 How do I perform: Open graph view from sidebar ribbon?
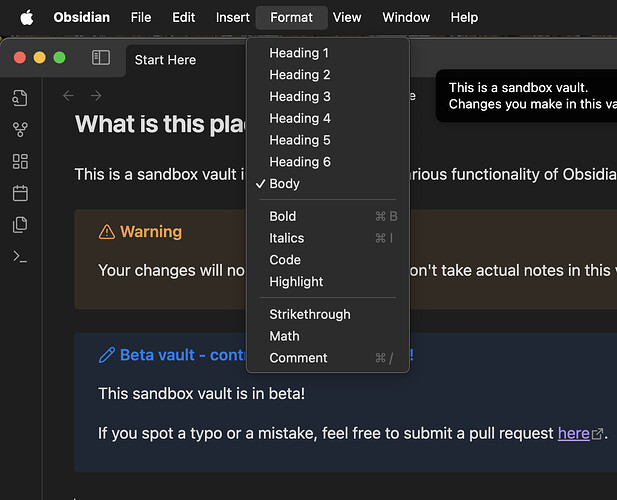(20, 129)
